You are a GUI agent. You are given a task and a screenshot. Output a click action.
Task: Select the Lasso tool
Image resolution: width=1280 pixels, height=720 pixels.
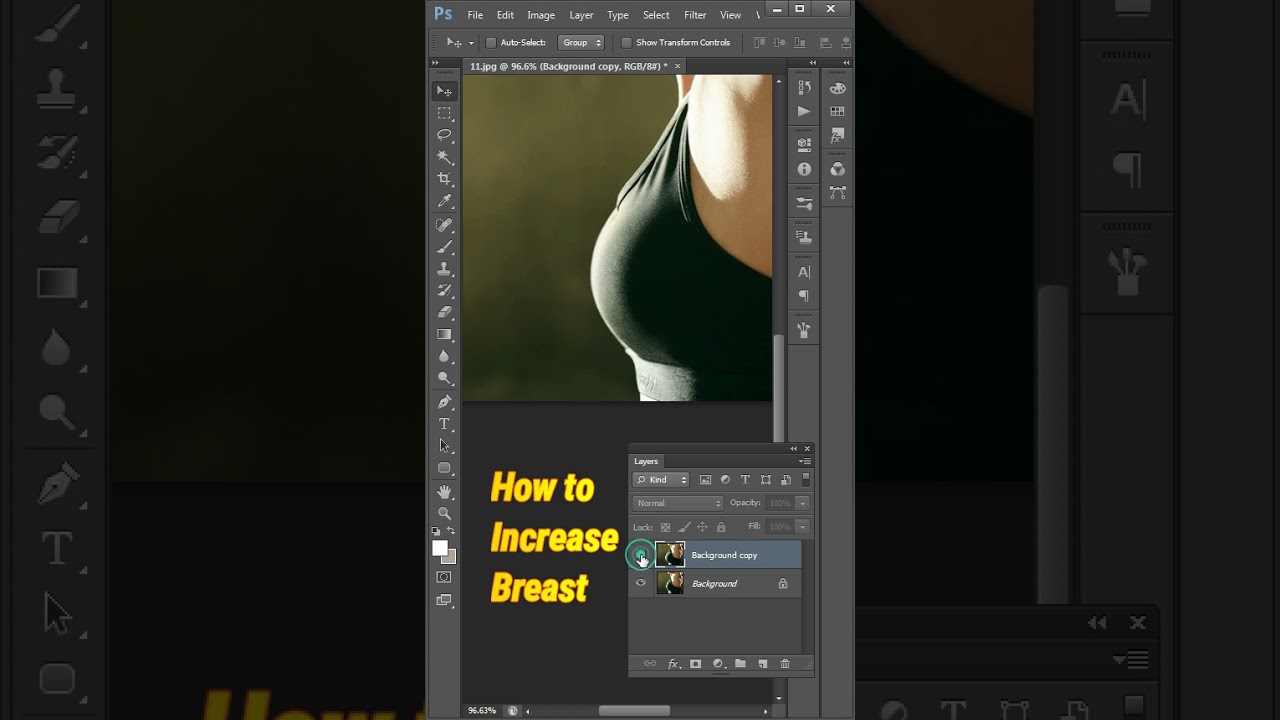click(x=445, y=135)
